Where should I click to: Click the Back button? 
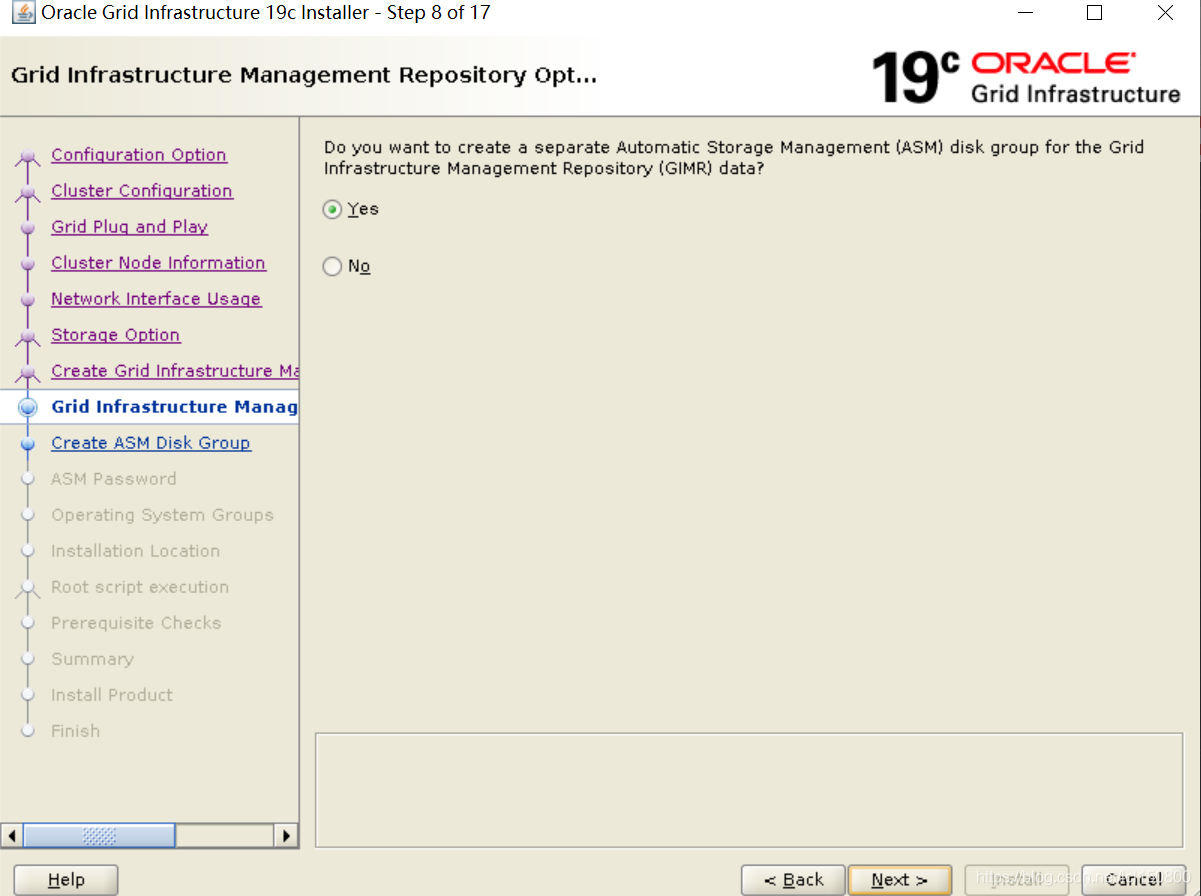click(x=793, y=880)
